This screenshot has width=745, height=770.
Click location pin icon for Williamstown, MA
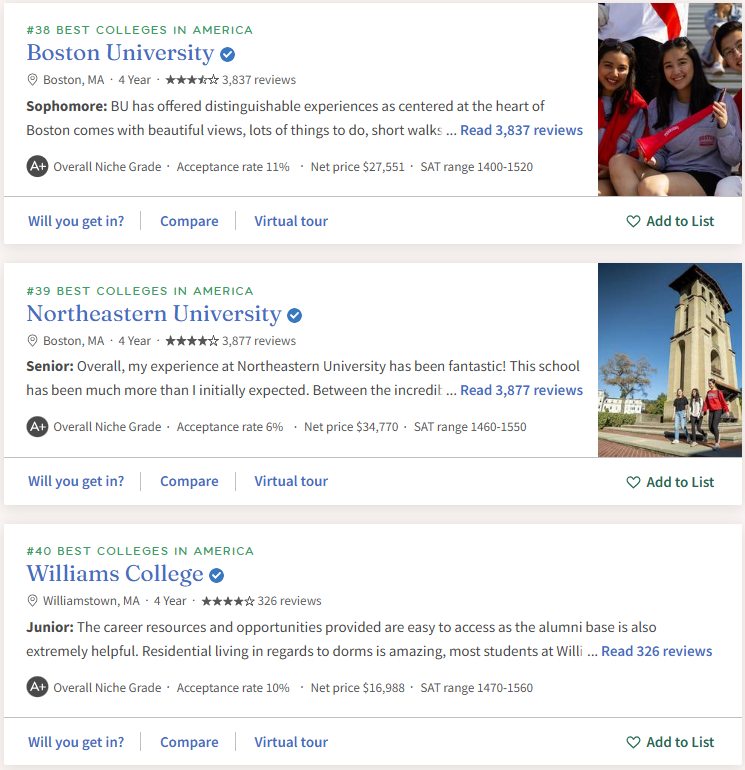tap(33, 601)
